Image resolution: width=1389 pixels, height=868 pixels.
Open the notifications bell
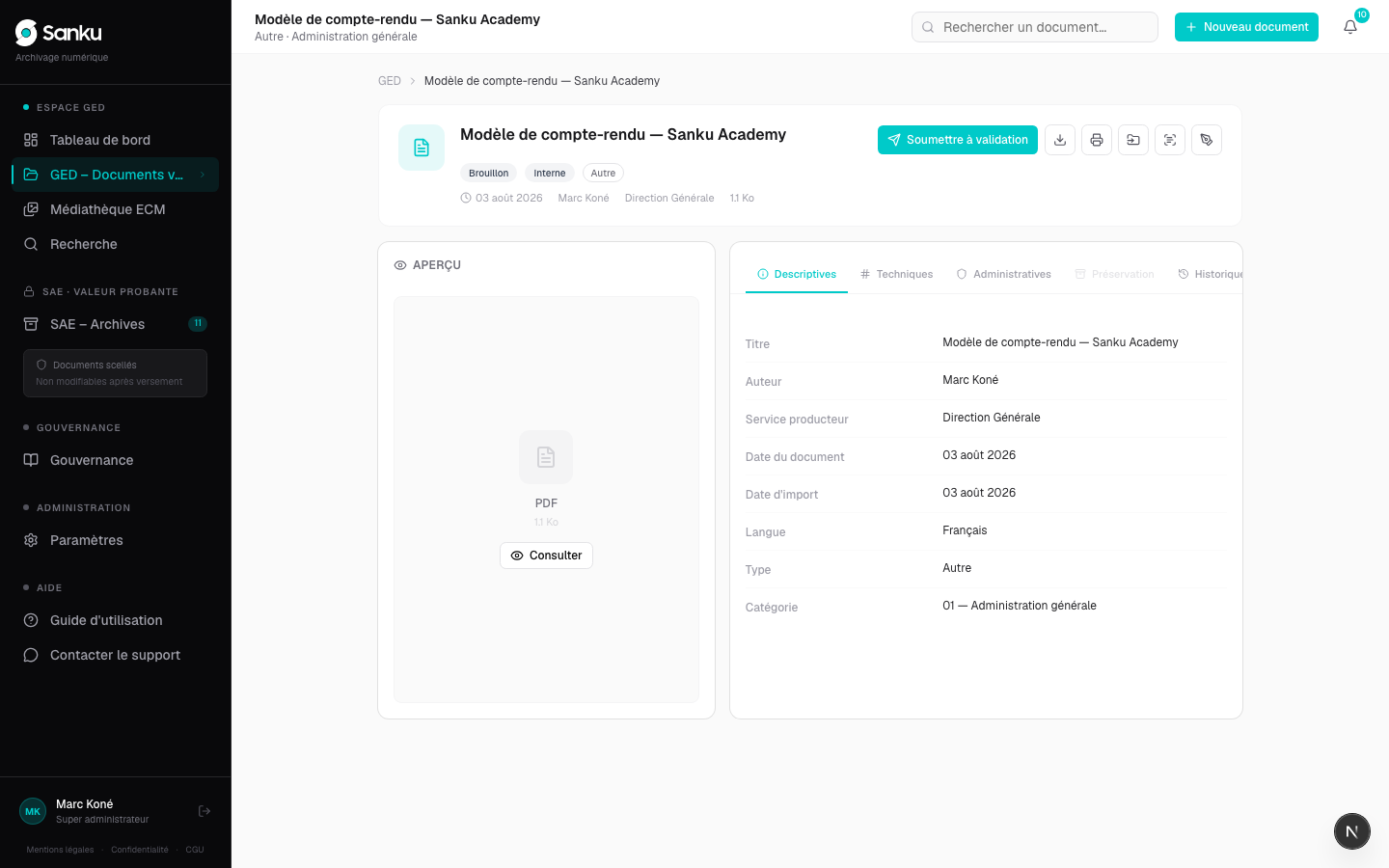pos(1350,27)
